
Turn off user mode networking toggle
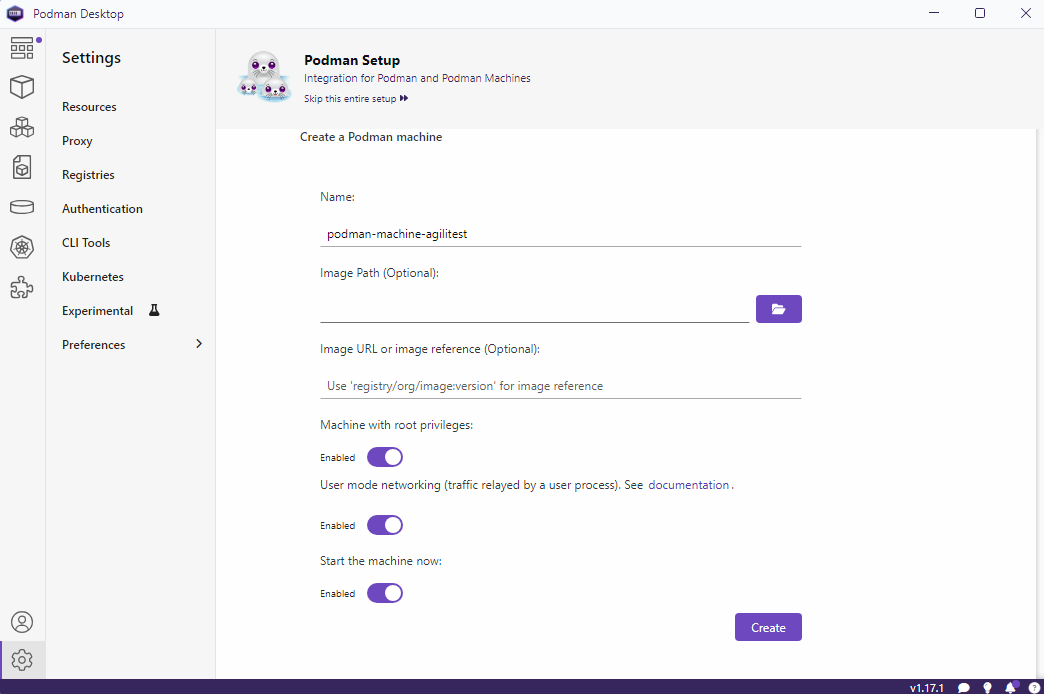point(385,525)
